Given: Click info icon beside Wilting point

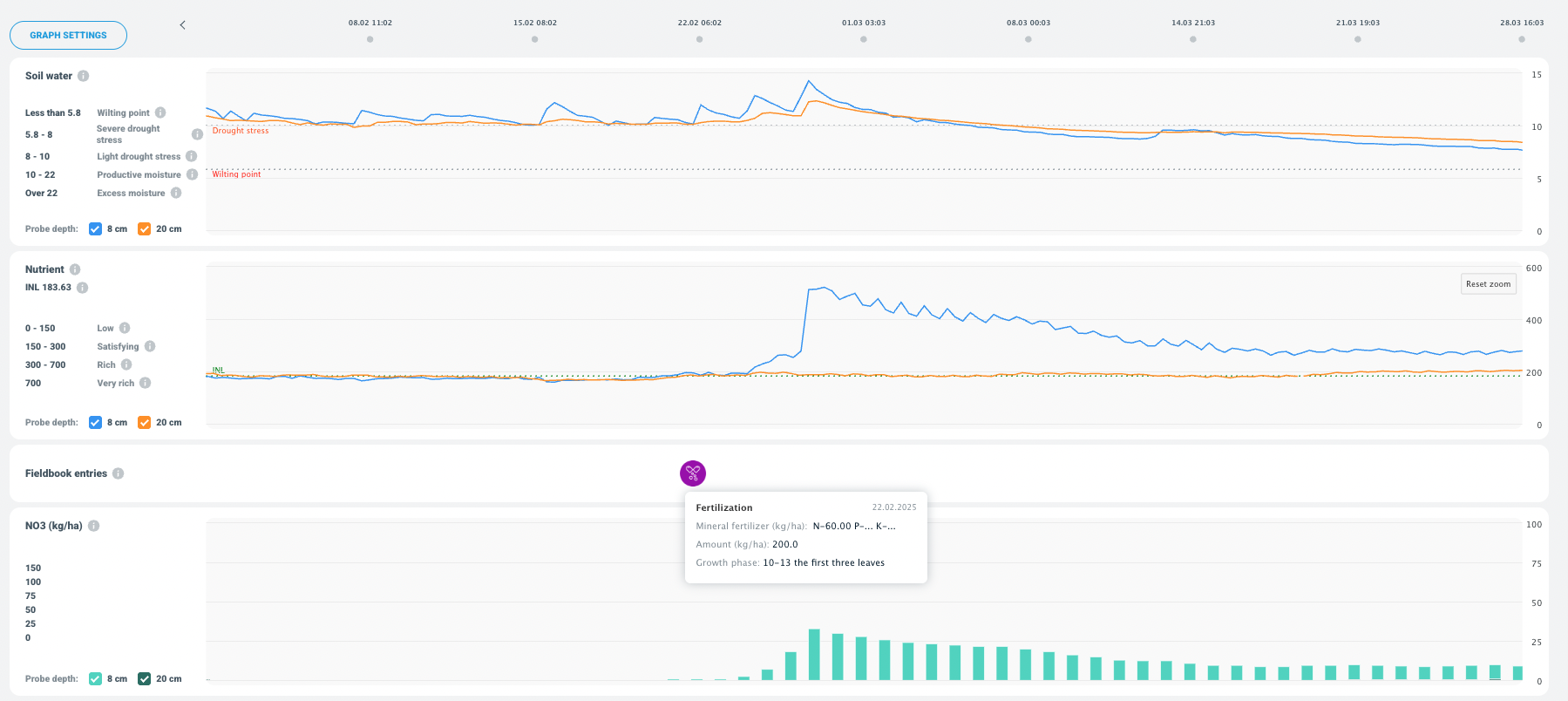Looking at the screenshot, I should tap(160, 112).
